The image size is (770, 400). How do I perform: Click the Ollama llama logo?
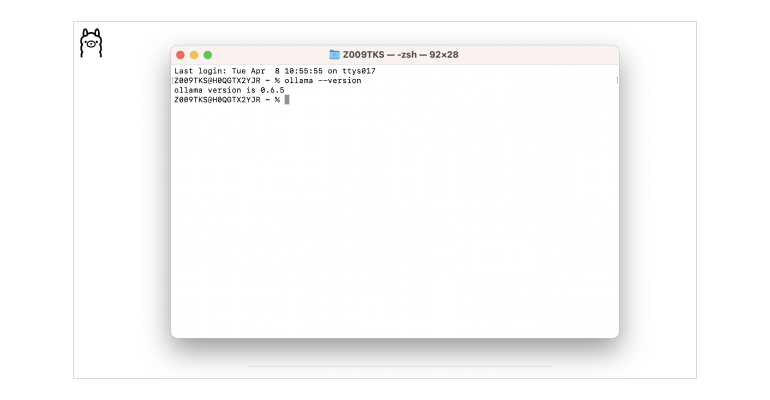pyautogui.click(x=91, y=42)
